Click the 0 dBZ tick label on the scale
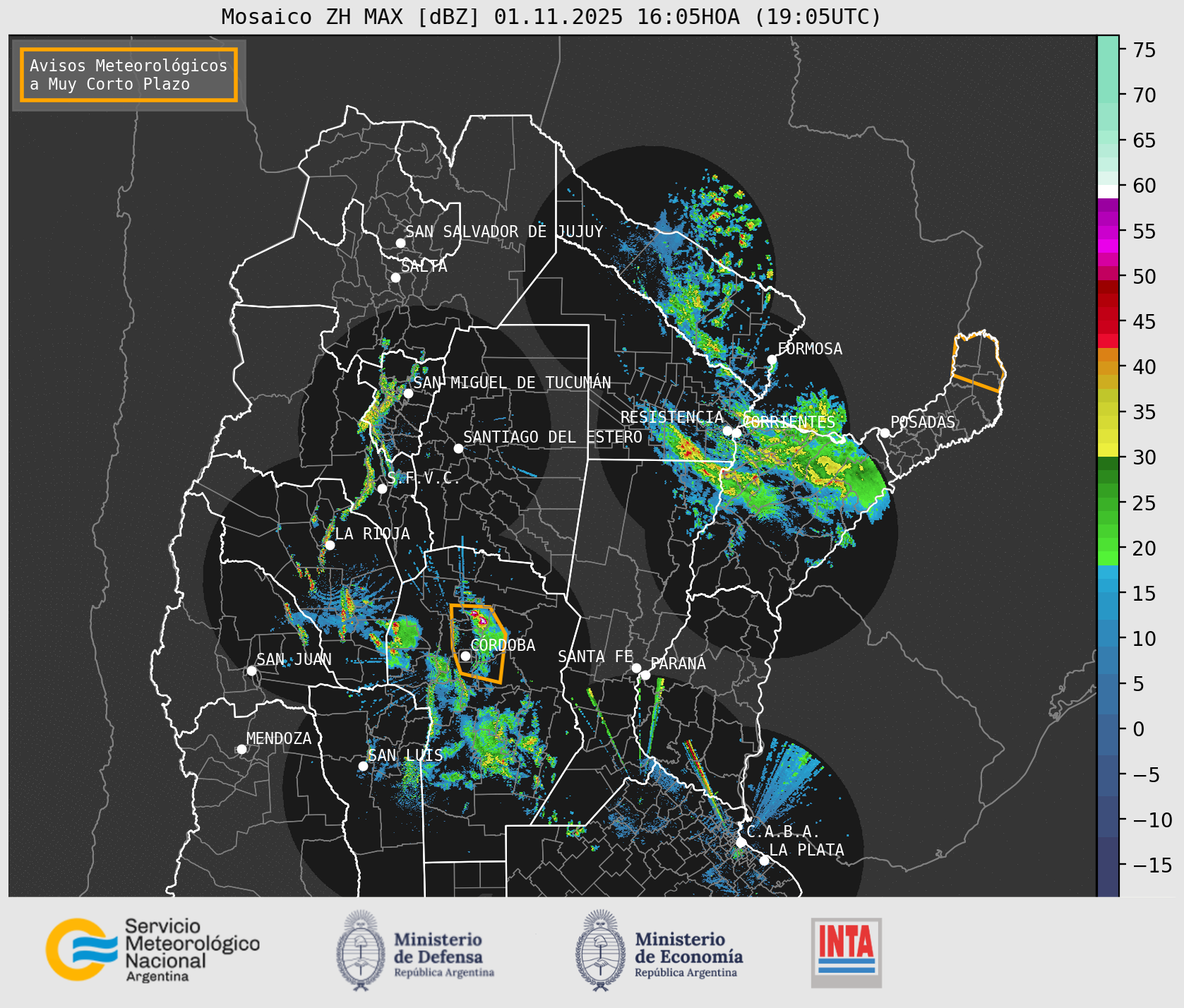Image resolution: width=1184 pixels, height=1008 pixels. [x=1138, y=729]
